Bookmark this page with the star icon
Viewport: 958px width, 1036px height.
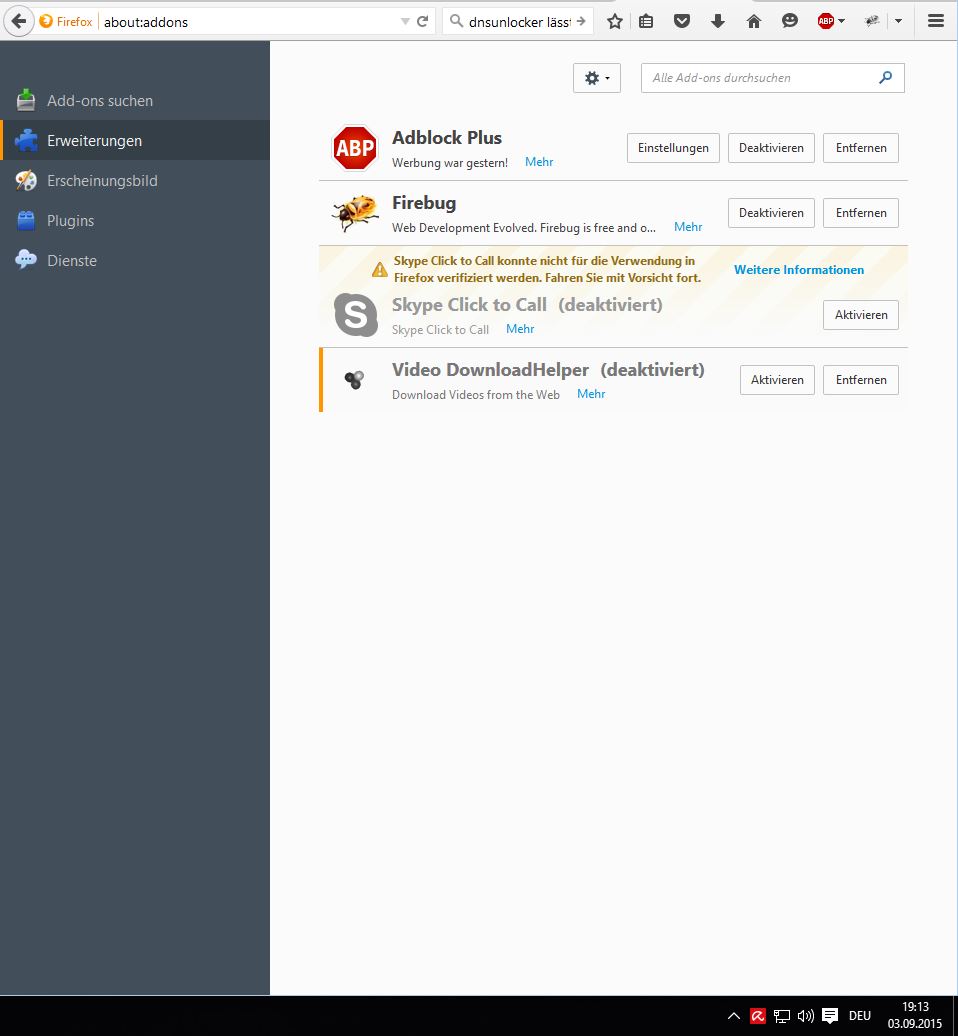(615, 22)
